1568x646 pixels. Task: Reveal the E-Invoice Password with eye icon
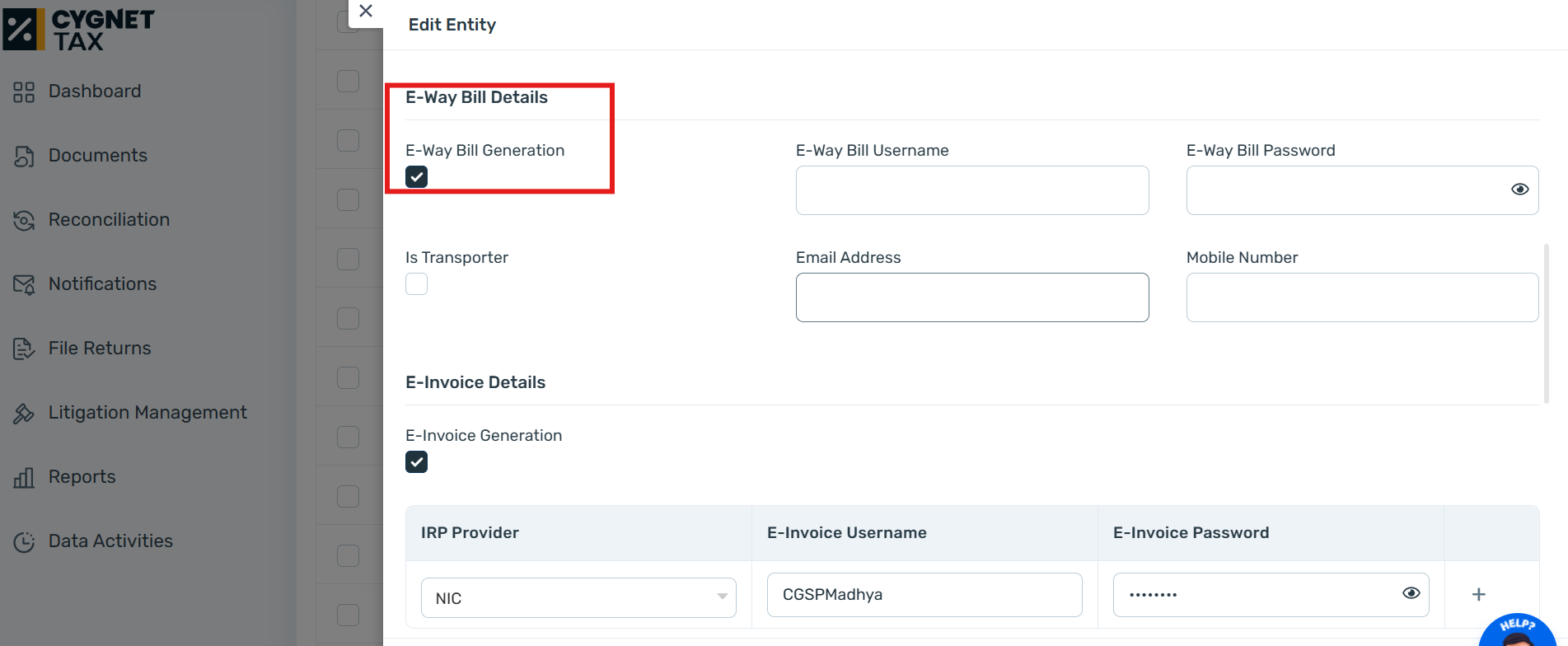tap(1411, 593)
